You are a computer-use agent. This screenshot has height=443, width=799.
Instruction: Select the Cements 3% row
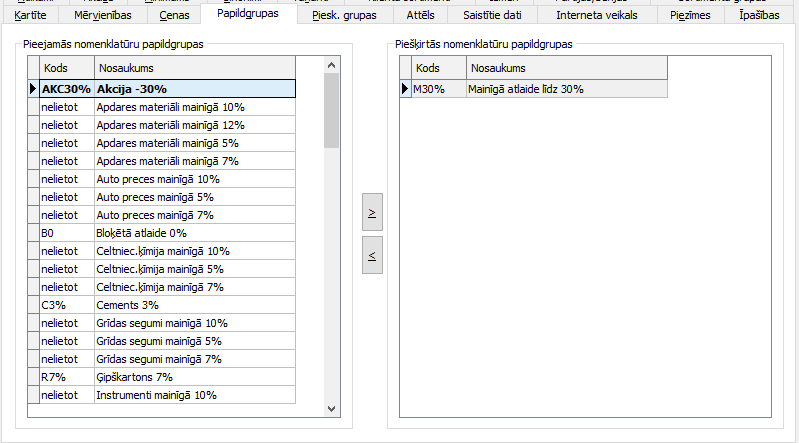coord(195,305)
